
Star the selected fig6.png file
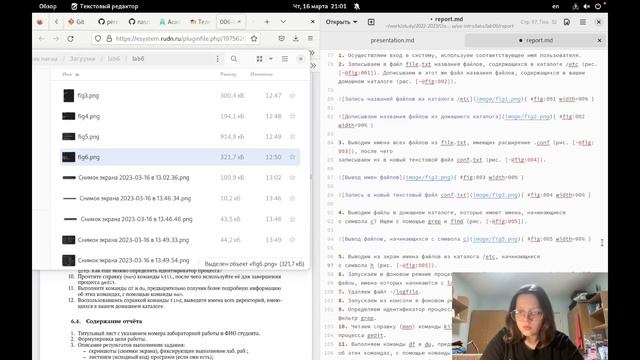coord(292,157)
